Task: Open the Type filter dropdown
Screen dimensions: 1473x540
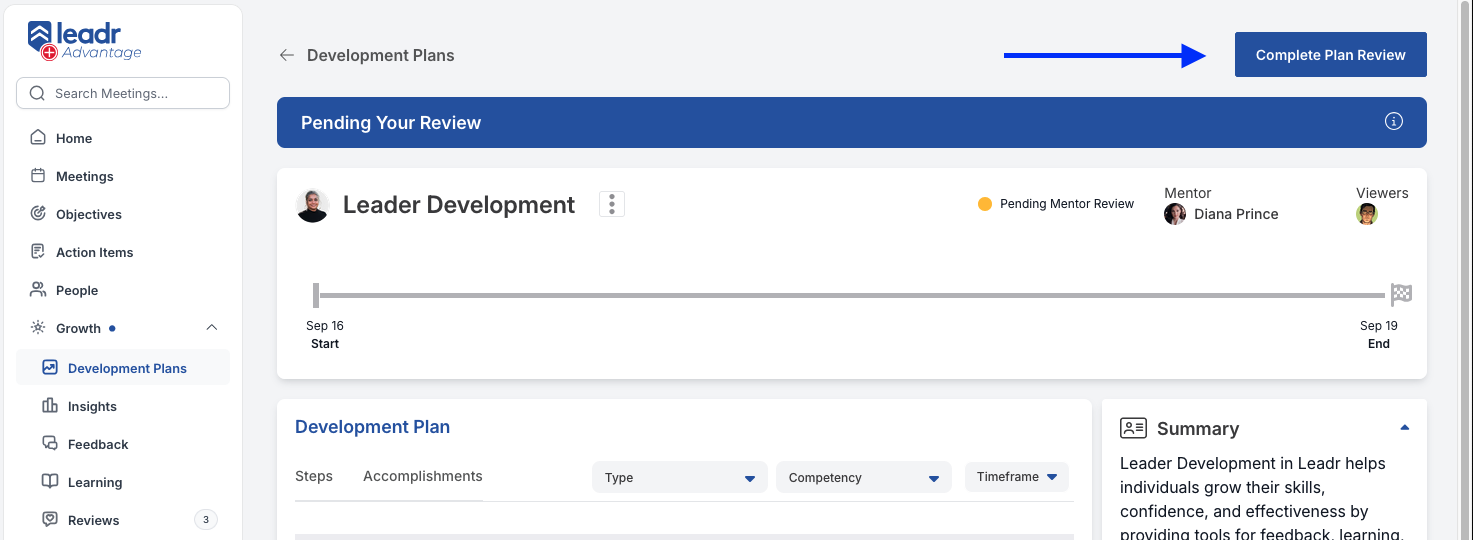Action: (x=680, y=477)
